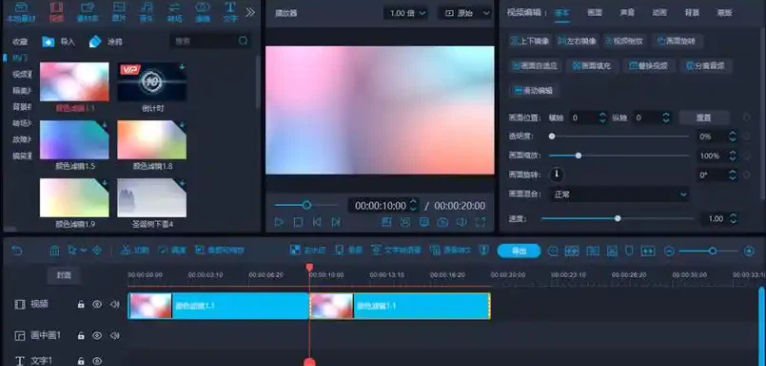Click the blue export button
The width and height of the screenshot is (766, 366).
click(519, 251)
